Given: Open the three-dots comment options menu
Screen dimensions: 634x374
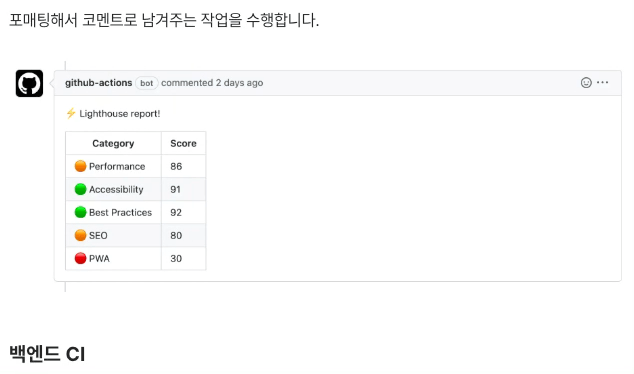Looking at the screenshot, I should [602, 82].
